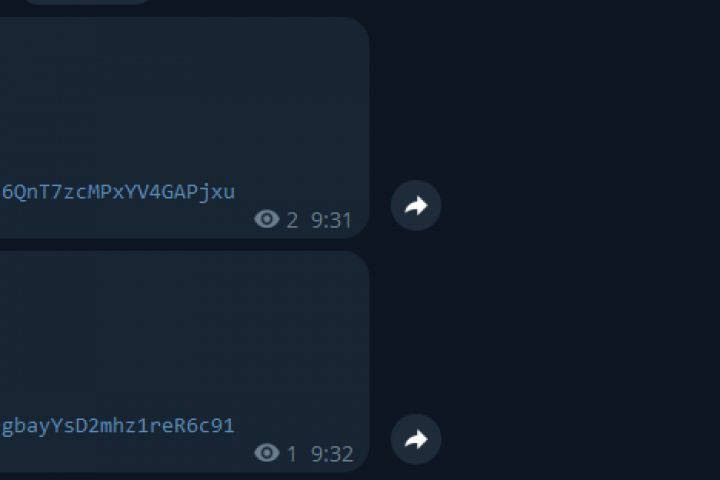Click blank area inside the 9:32 message bubble

coord(184,331)
